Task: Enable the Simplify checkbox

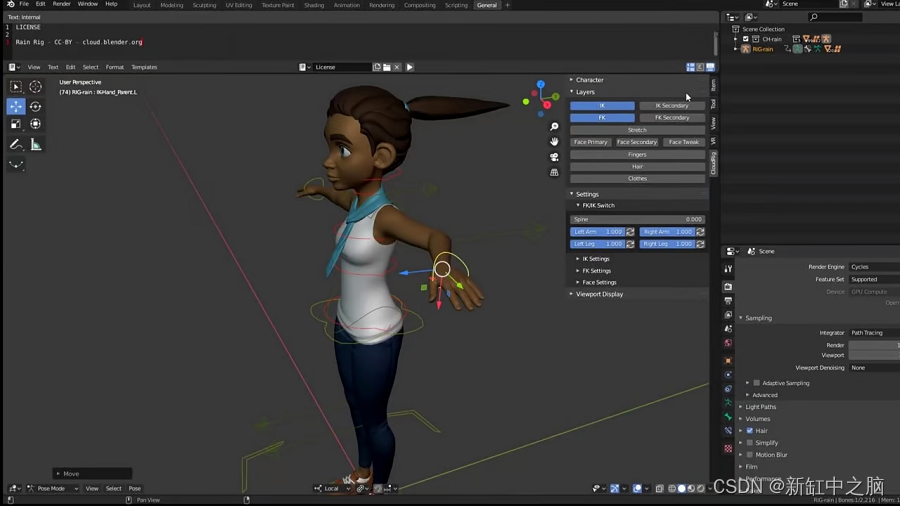Action: (x=750, y=443)
